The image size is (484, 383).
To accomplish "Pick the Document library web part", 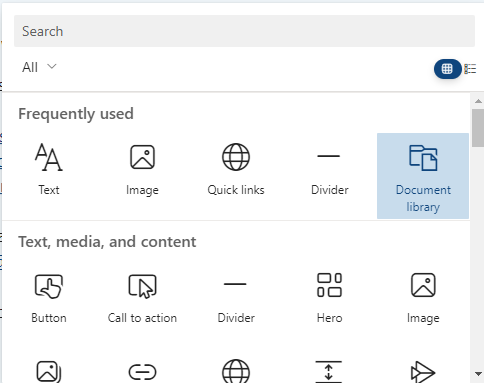I will pyautogui.click(x=423, y=176).
